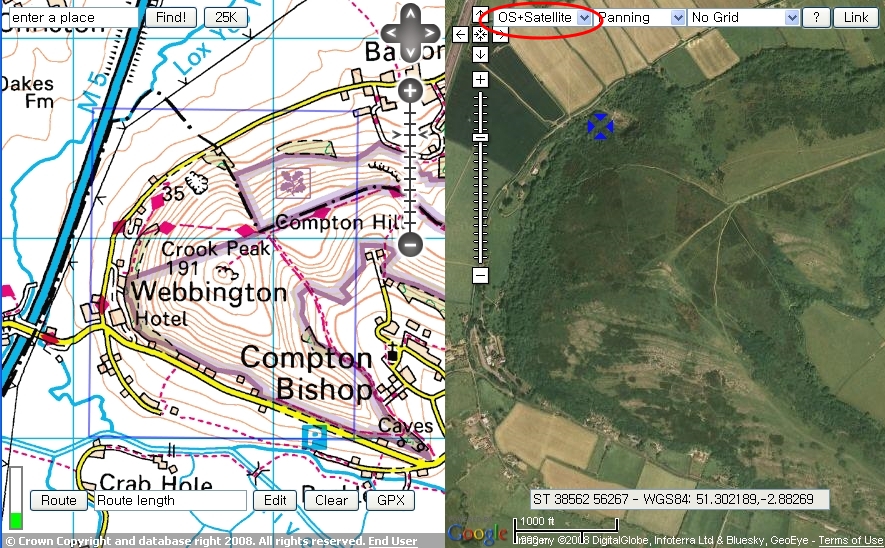
Task: Click the satellite zoom slider handle
Action: point(480,138)
